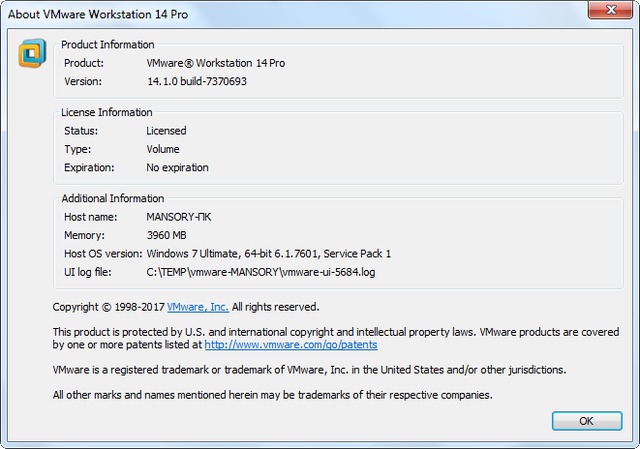The image size is (640, 449).
Task: Click the Windows 7 Ultimate host OS text
Action: pos(268,254)
